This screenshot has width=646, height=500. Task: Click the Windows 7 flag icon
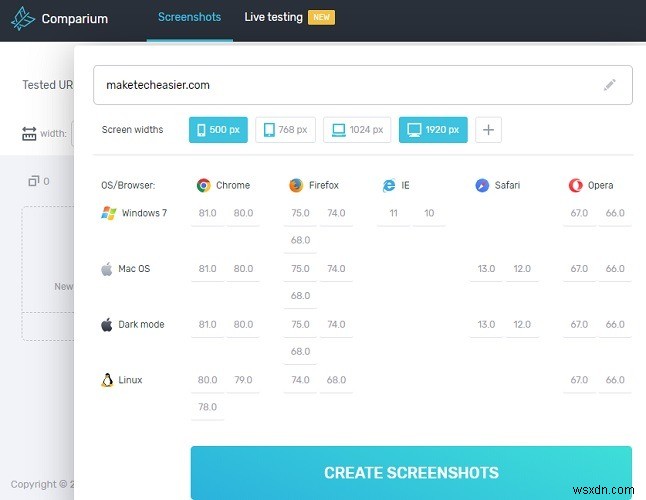(109, 213)
